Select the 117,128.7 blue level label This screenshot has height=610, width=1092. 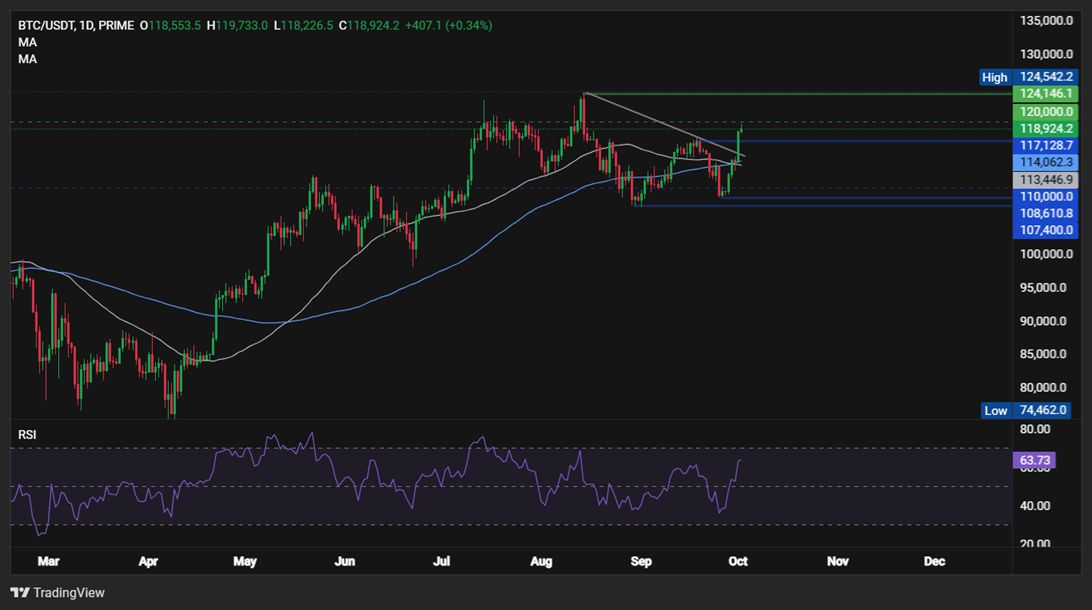(x=1044, y=145)
